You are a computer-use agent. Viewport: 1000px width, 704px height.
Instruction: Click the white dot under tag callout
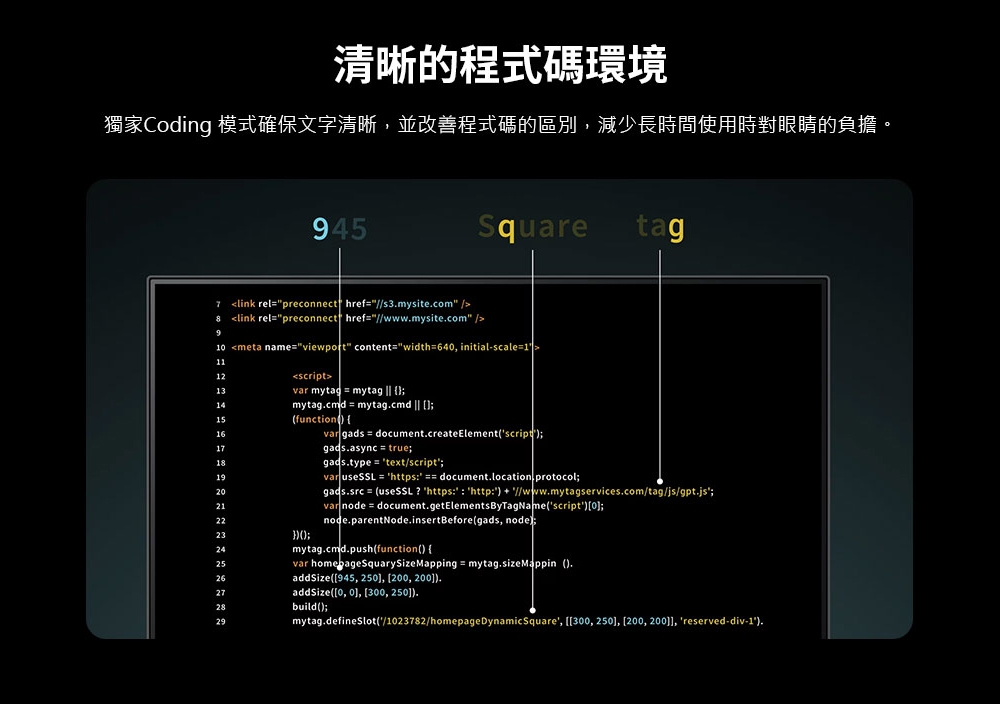[x=660, y=481]
